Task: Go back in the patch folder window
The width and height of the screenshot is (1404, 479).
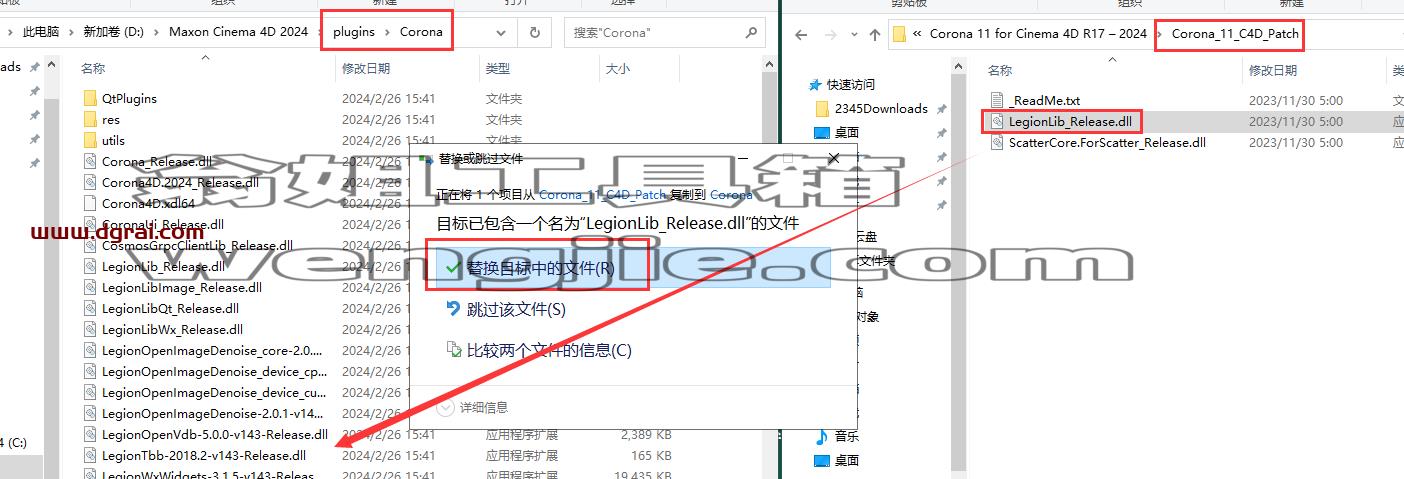Action: (x=800, y=34)
